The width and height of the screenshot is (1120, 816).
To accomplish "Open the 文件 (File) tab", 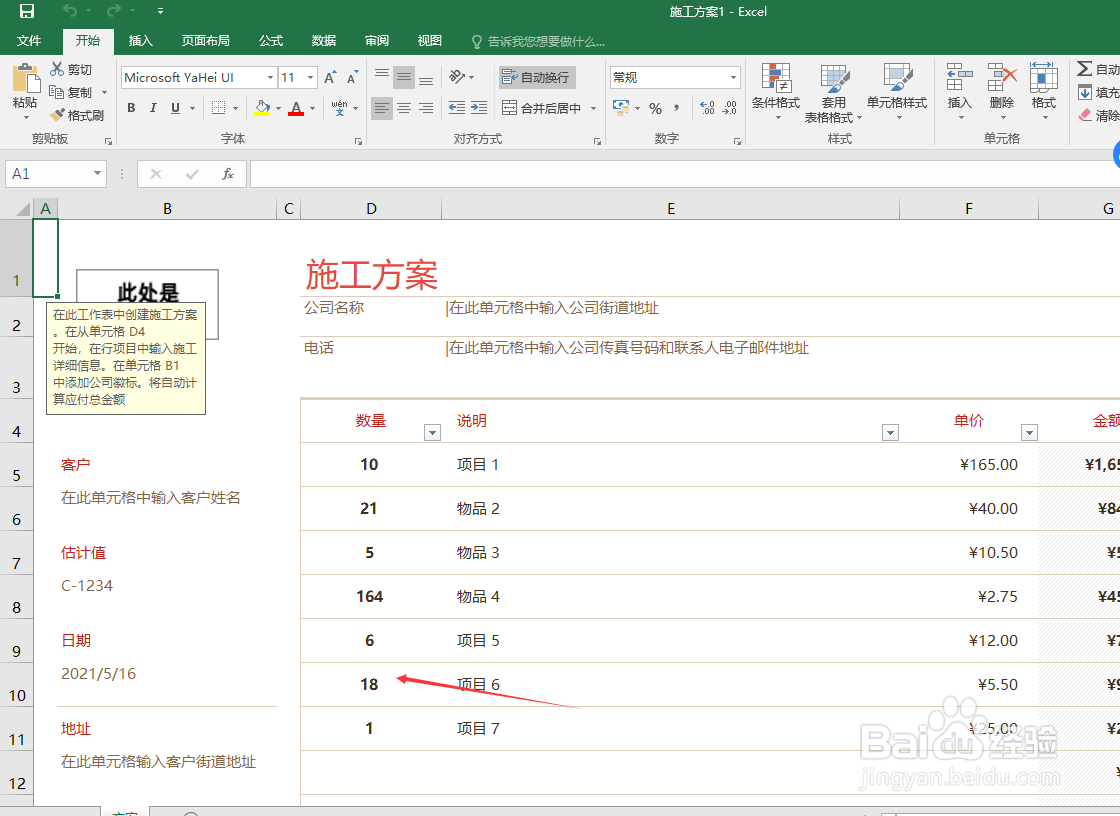I will point(29,41).
